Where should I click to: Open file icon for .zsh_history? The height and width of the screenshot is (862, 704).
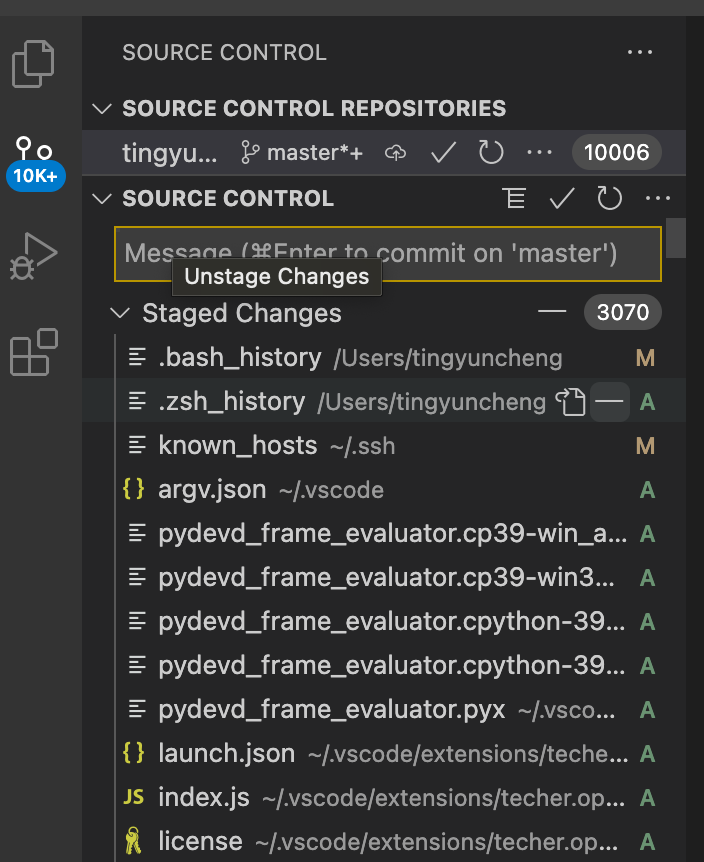570,402
